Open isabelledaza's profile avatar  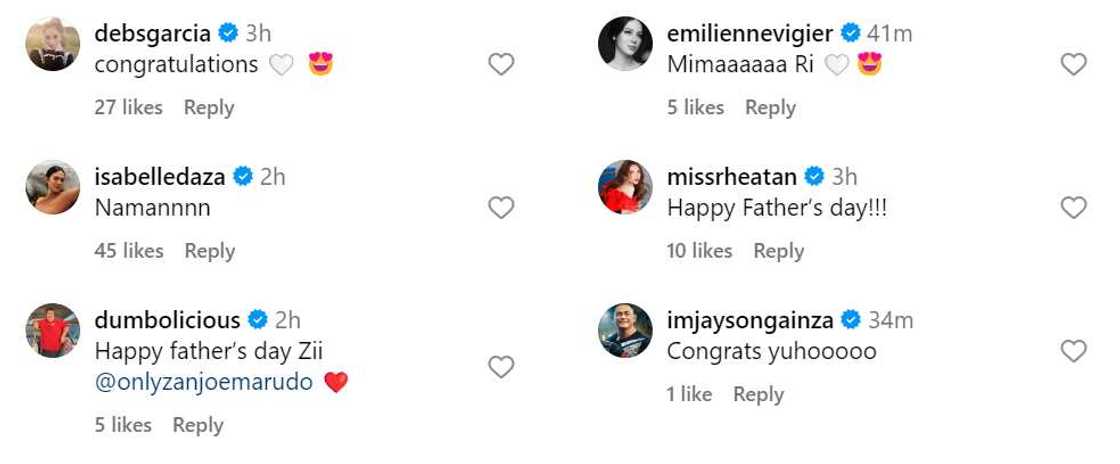[53, 187]
